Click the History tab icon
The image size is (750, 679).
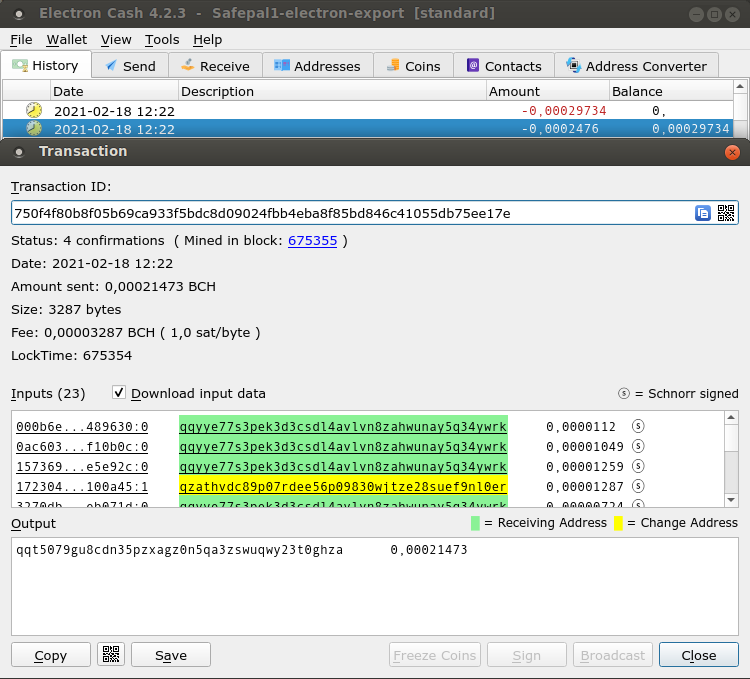20,66
